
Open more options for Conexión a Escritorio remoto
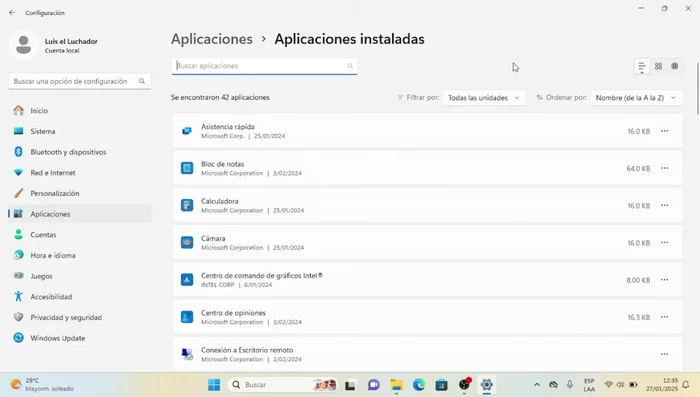point(664,354)
